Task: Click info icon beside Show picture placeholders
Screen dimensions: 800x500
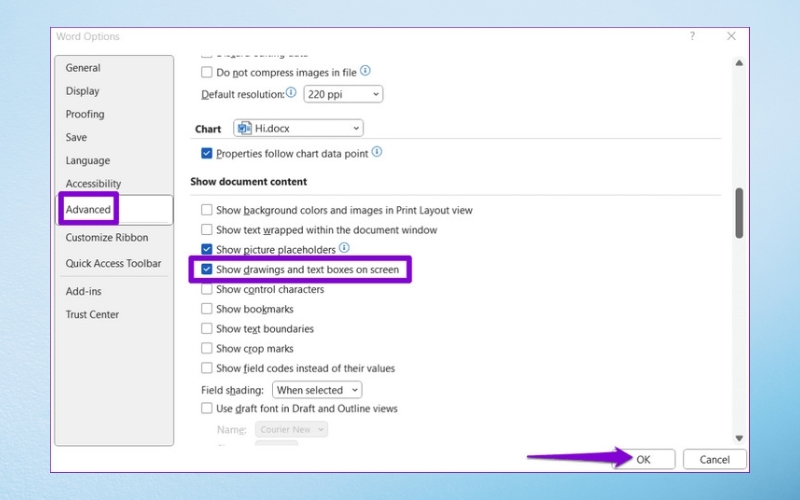Action: [344, 247]
